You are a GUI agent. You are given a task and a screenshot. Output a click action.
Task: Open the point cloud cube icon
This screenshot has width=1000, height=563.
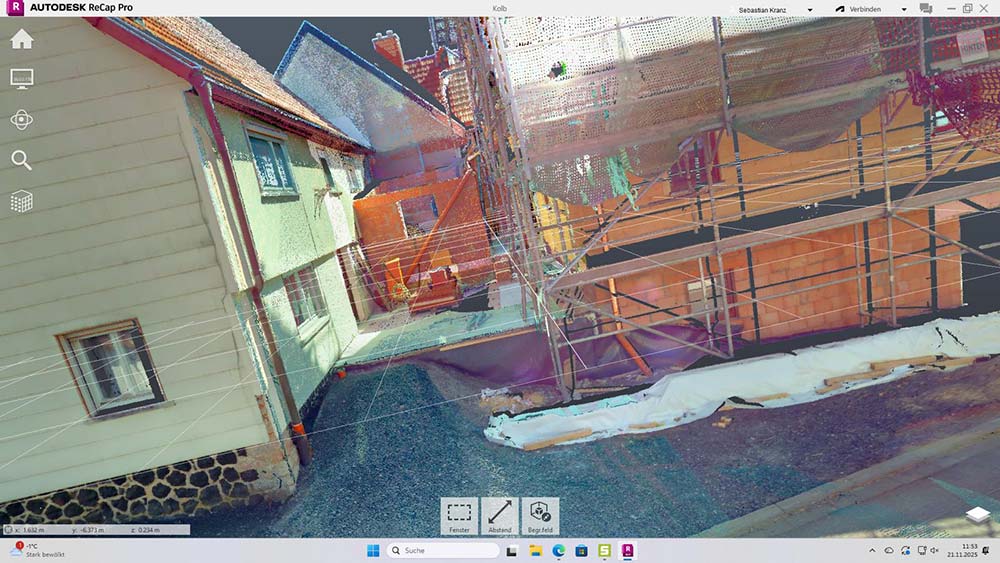click(21, 201)
